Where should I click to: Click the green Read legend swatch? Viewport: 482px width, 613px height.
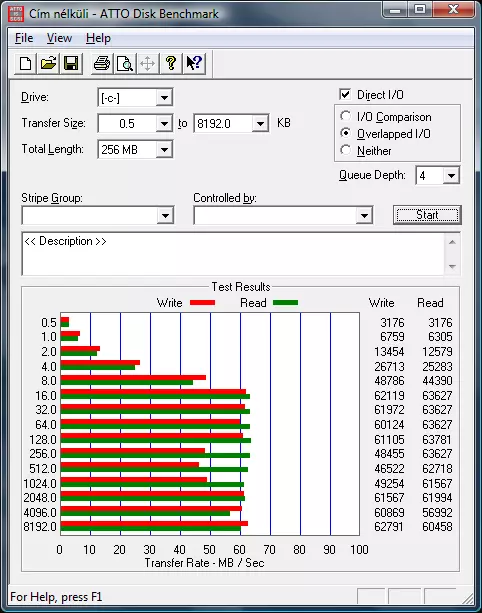pos(285,303)
